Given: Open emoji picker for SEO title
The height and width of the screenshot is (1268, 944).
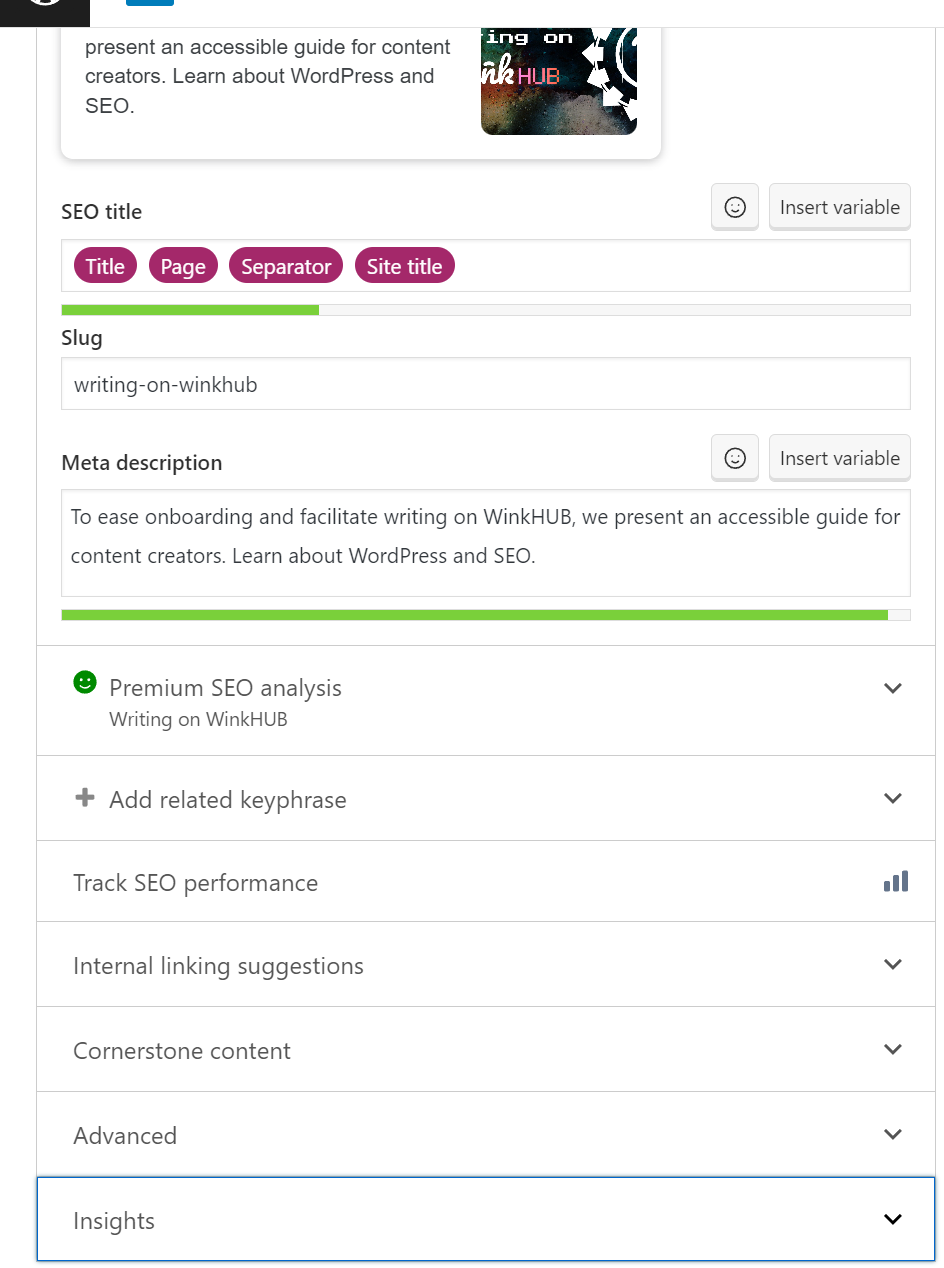Looking at the screenshot, I should point(735,207).
